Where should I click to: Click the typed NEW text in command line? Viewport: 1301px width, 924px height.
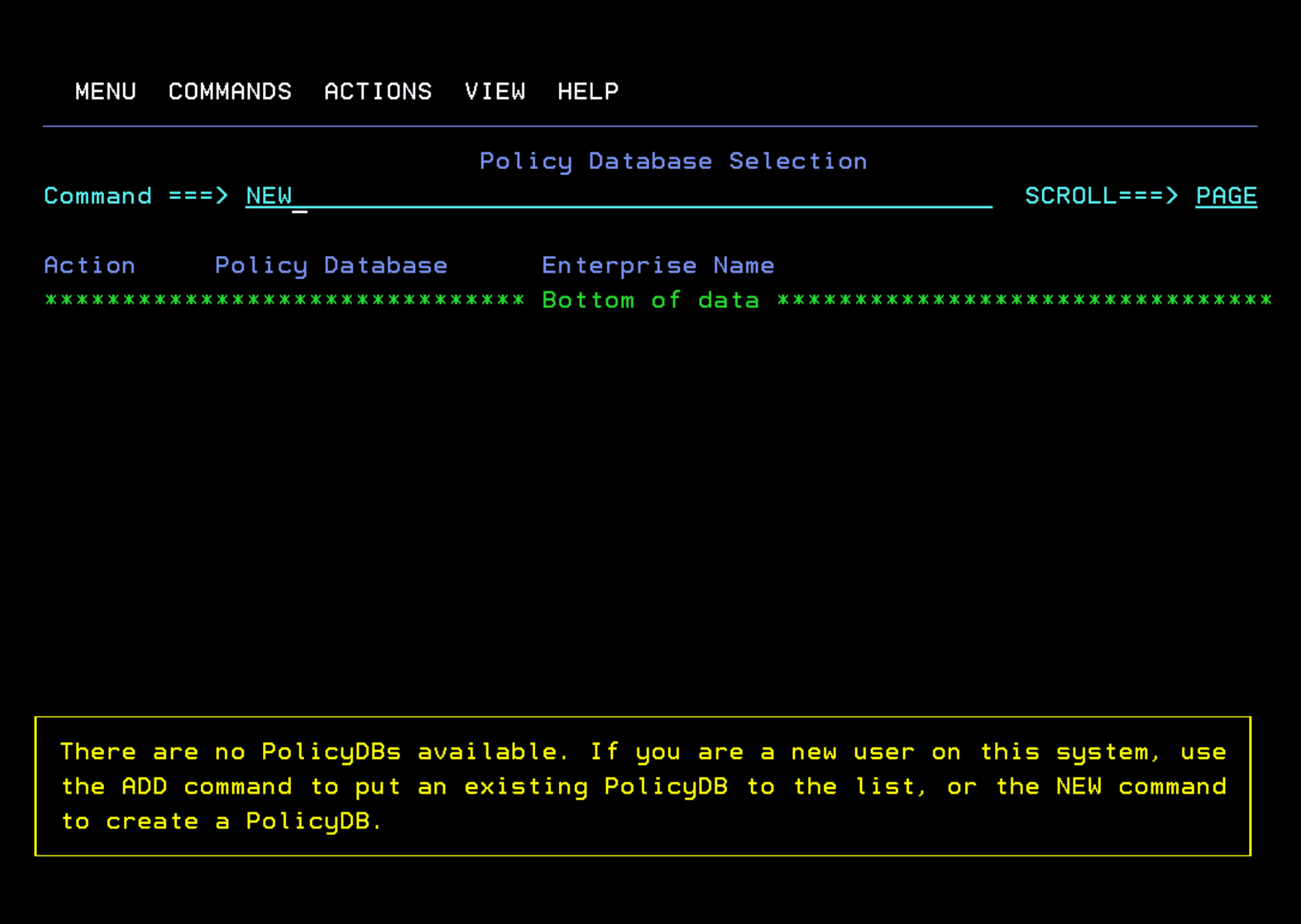click(269, 196)
